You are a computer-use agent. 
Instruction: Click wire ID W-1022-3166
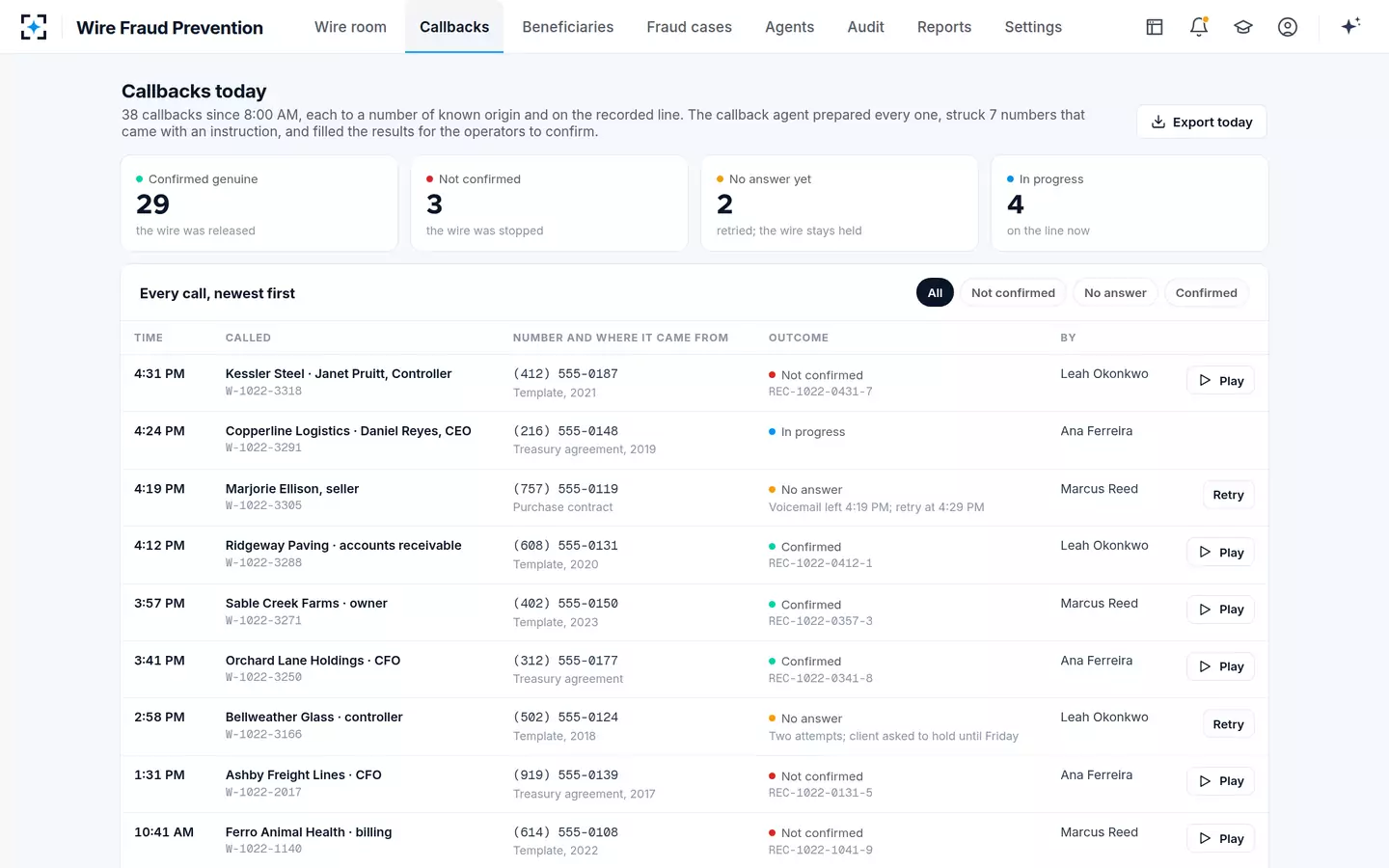(263, 735)
